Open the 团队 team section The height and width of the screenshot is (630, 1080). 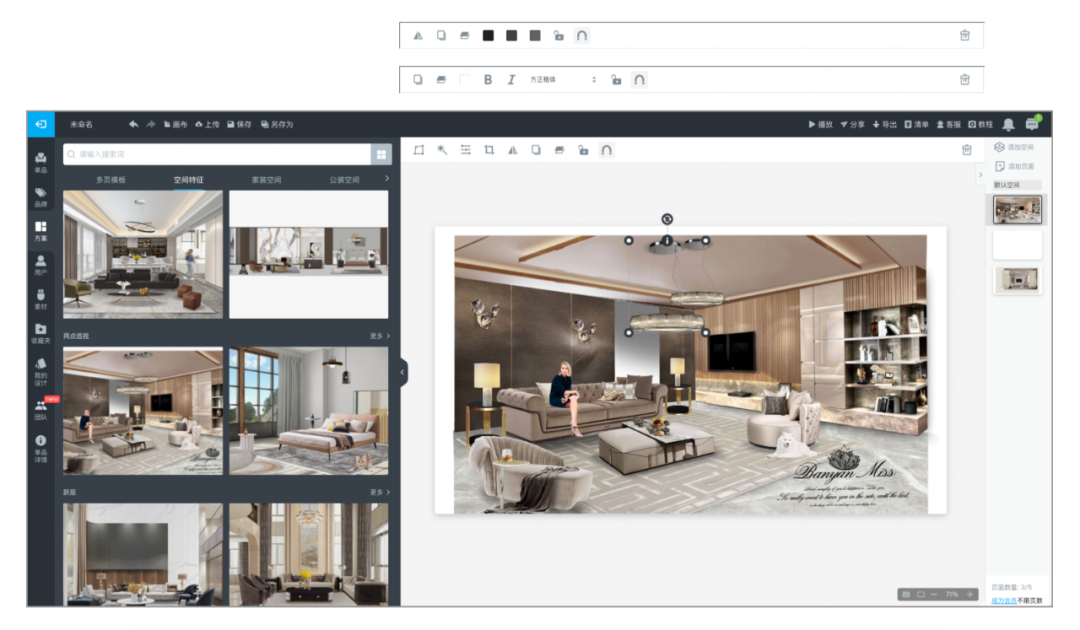tap(41, 410)
